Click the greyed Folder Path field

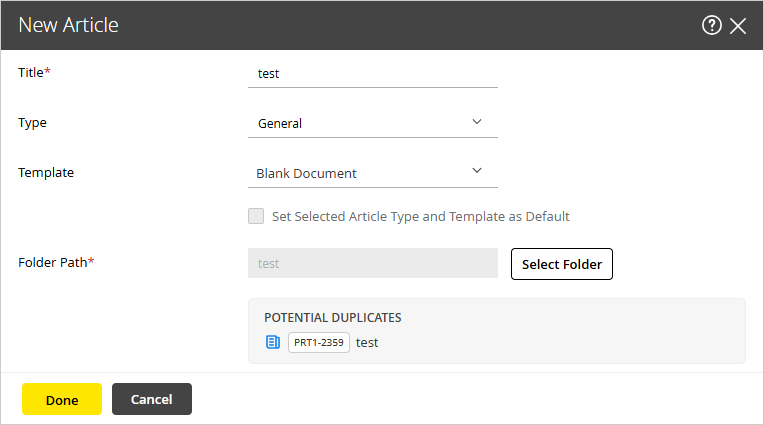pos(371,263)
